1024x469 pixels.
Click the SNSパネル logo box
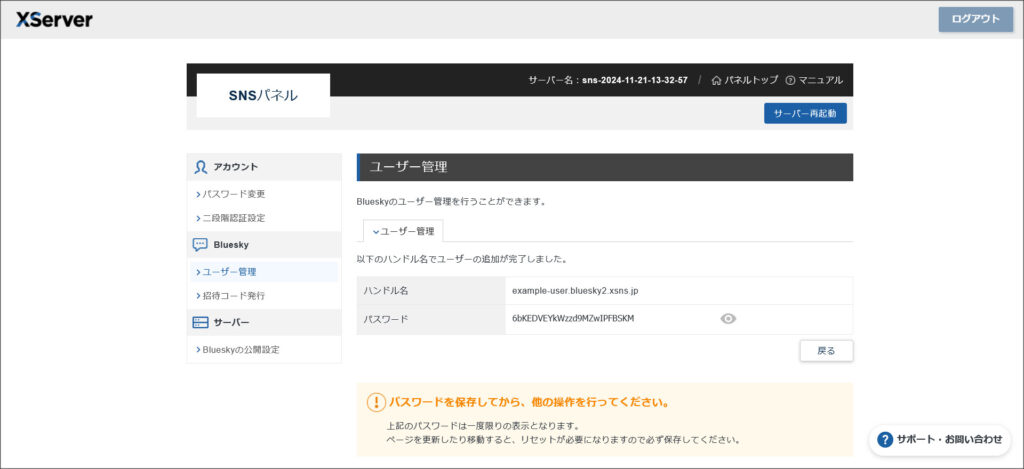click(263, 96)
